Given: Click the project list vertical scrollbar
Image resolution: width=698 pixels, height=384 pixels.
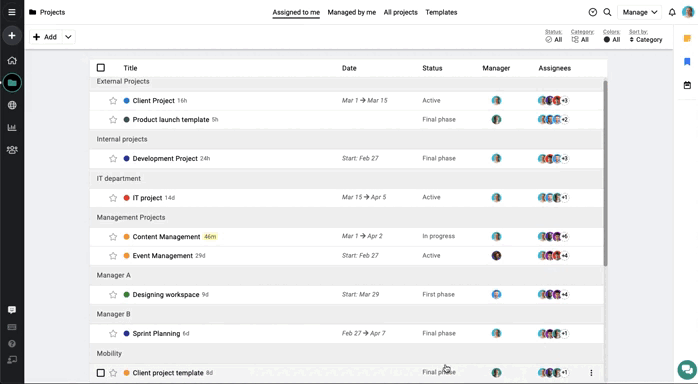Looking at the screenshot, I should pos(605,174).
